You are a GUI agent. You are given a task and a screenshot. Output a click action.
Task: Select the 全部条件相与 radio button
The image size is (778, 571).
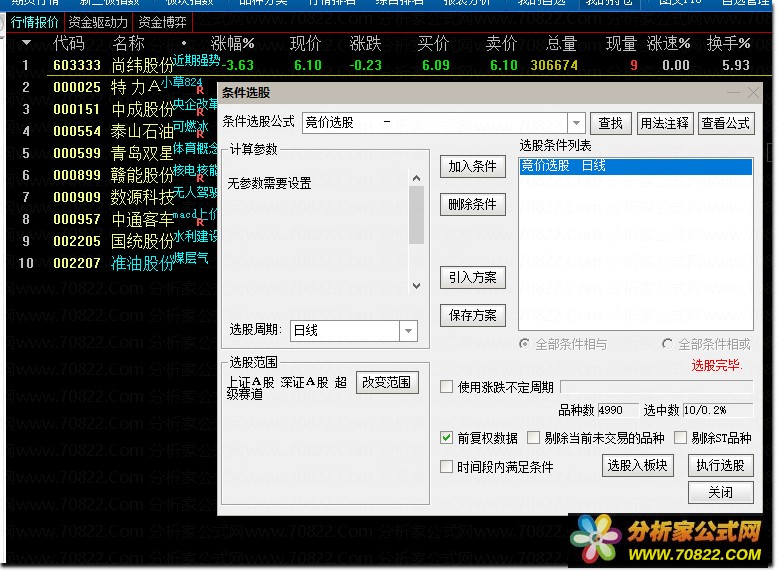524,344
